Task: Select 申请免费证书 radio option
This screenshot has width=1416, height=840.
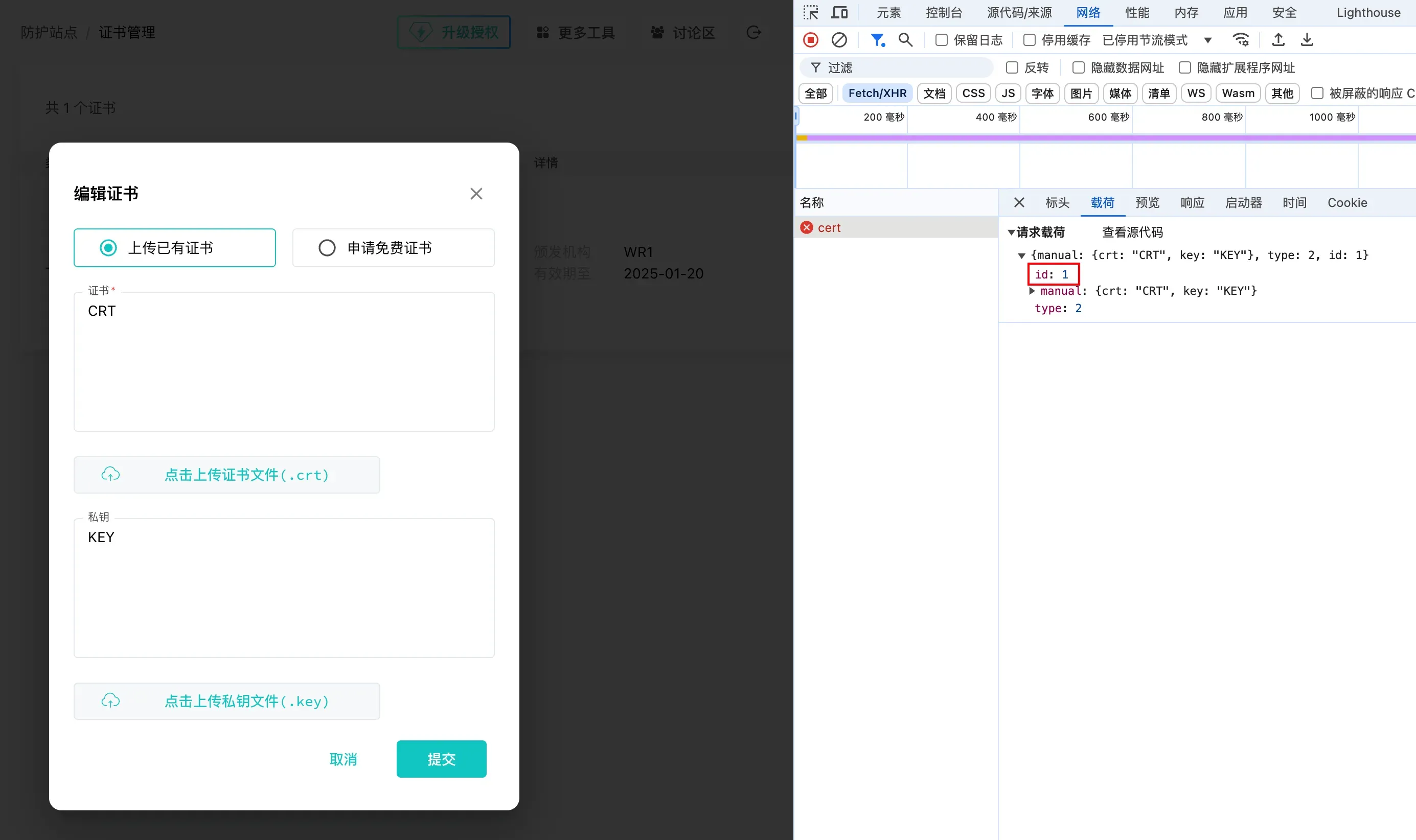Action: tap(327, 248)
